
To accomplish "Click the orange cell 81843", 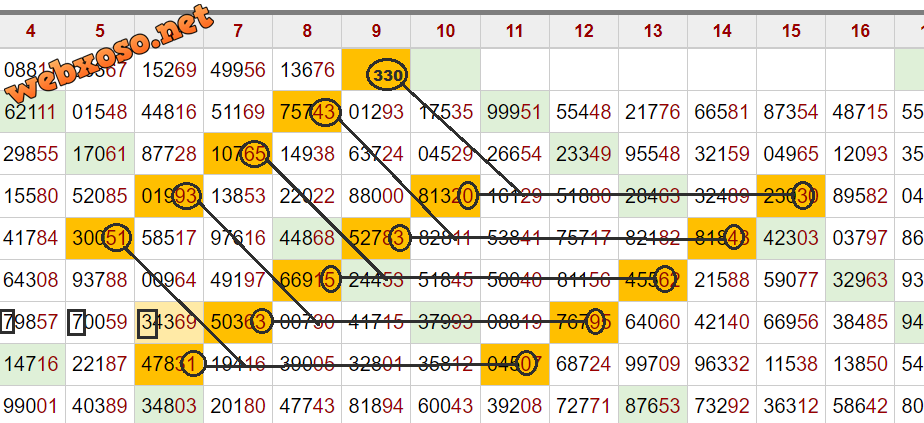I will tap(721, 239).
